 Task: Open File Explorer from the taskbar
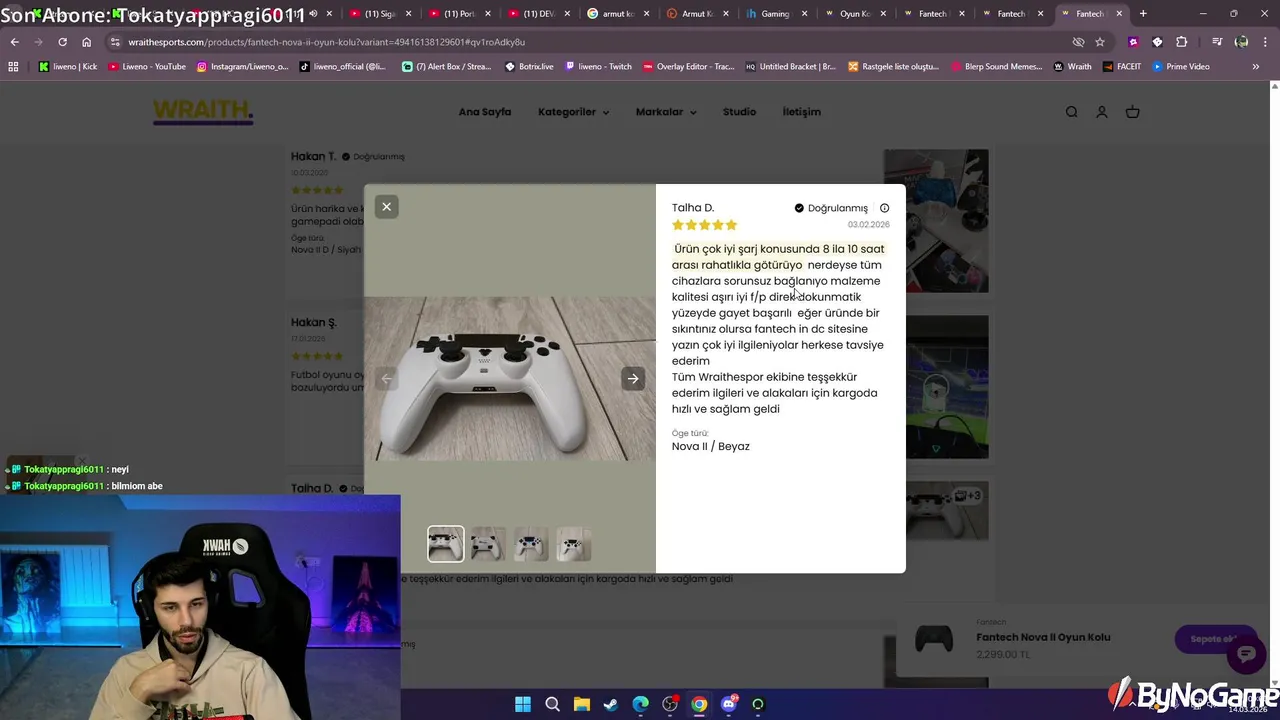point(581,704)
